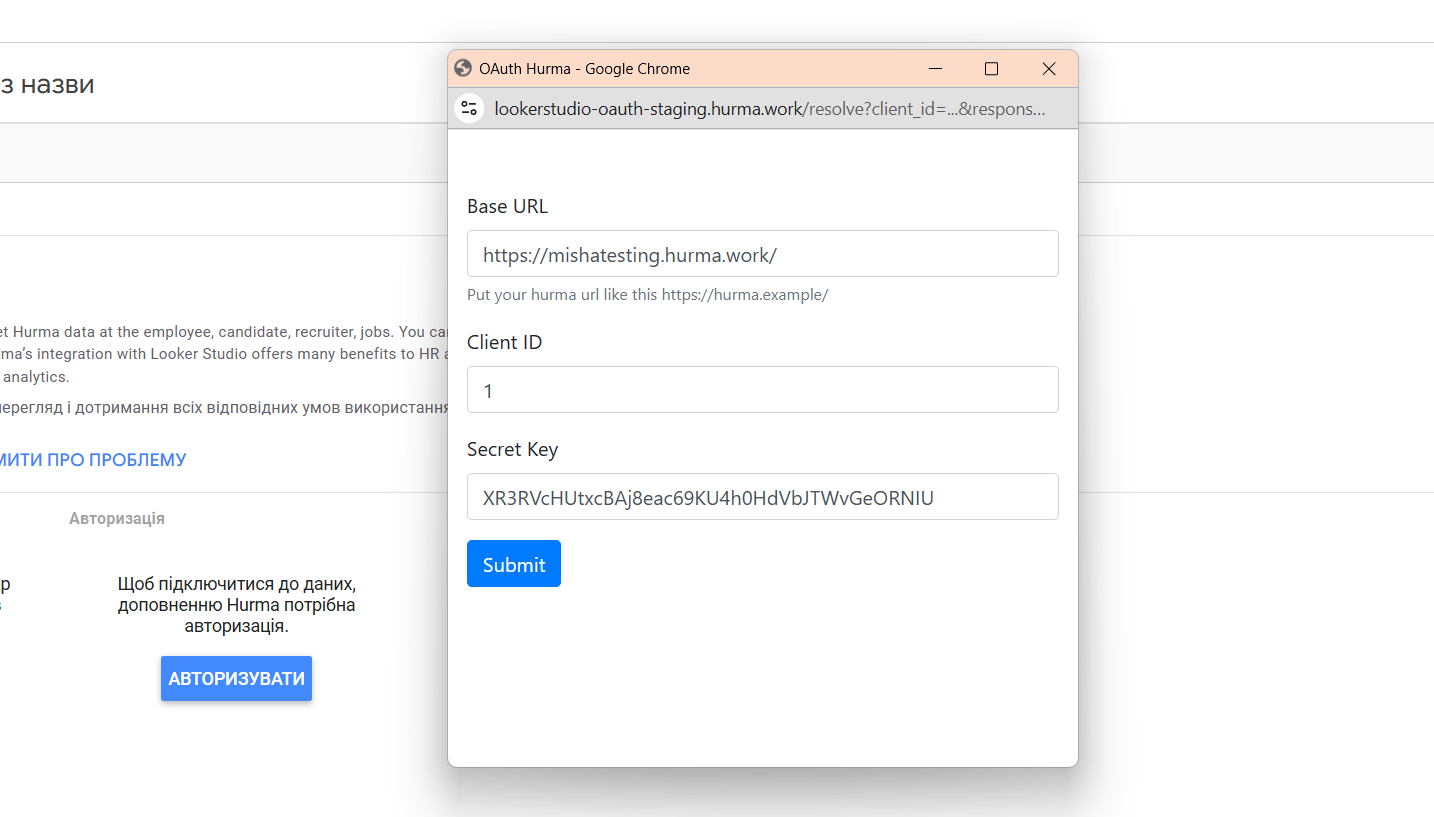Image resolution: width=1434 pixels, height=817 pixels.
Task: Submit the OAuth Hurma form
Action: pyautogui.click(x=514, y=564)
